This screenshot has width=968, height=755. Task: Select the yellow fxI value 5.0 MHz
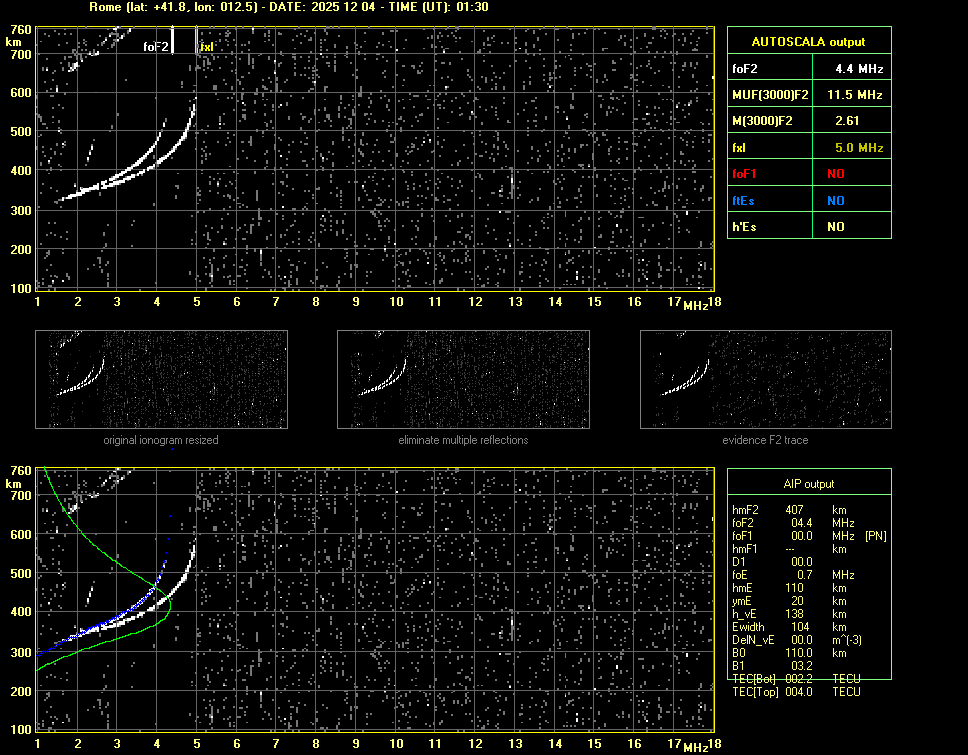point(859,148)
